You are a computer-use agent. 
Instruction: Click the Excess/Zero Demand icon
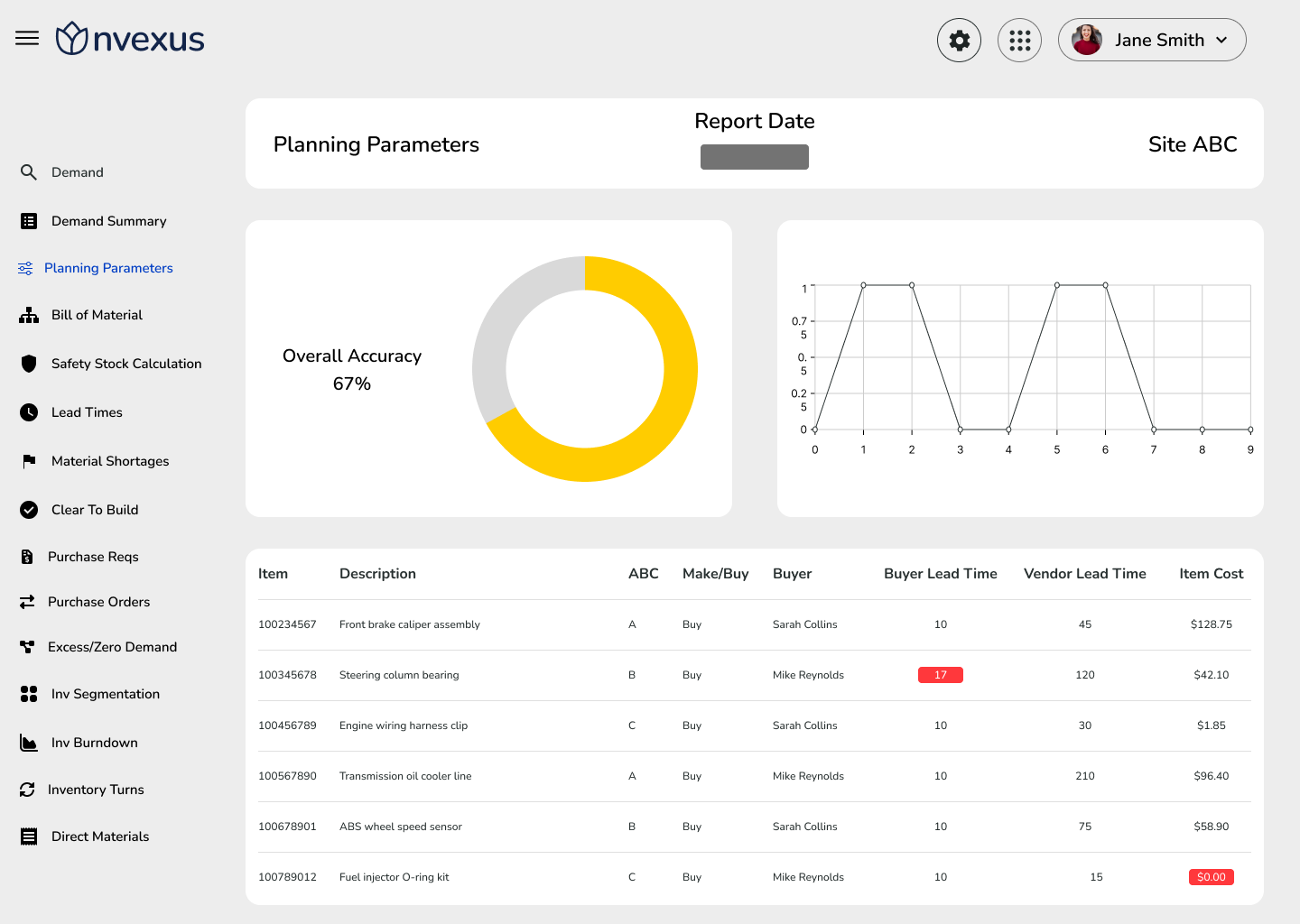(x=27, y=647)
